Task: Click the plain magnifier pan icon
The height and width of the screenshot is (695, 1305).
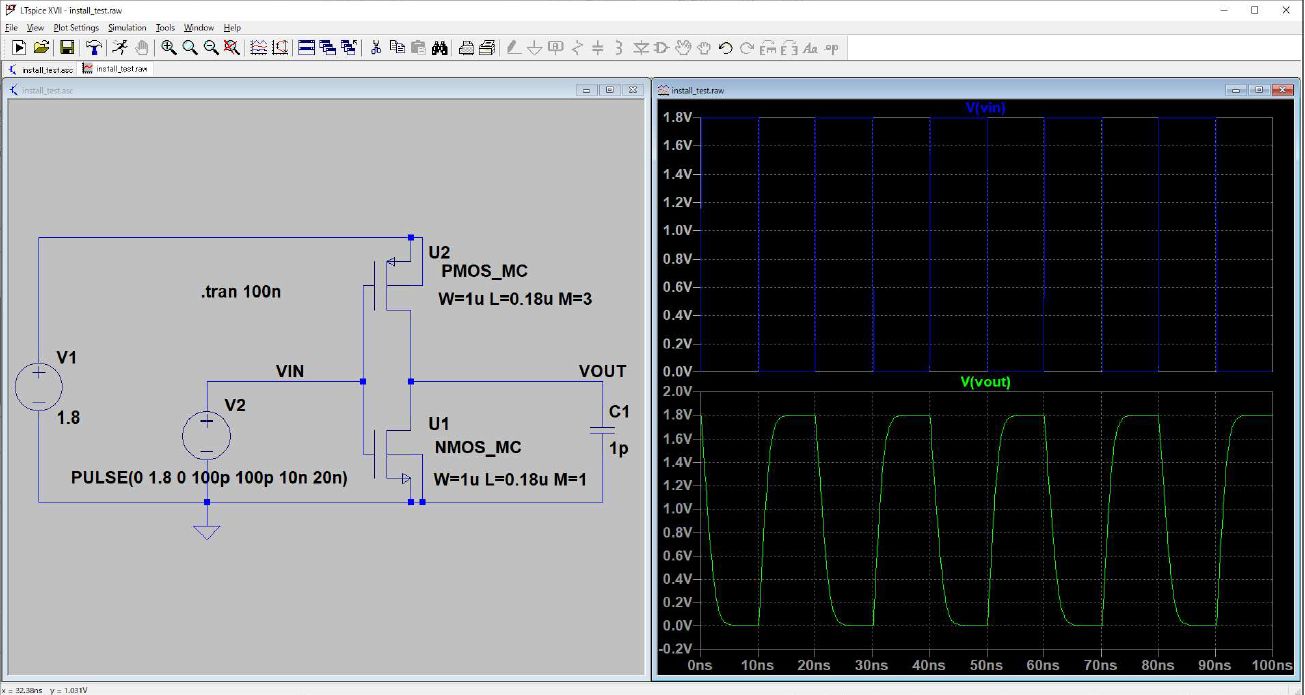Action: 190,47
